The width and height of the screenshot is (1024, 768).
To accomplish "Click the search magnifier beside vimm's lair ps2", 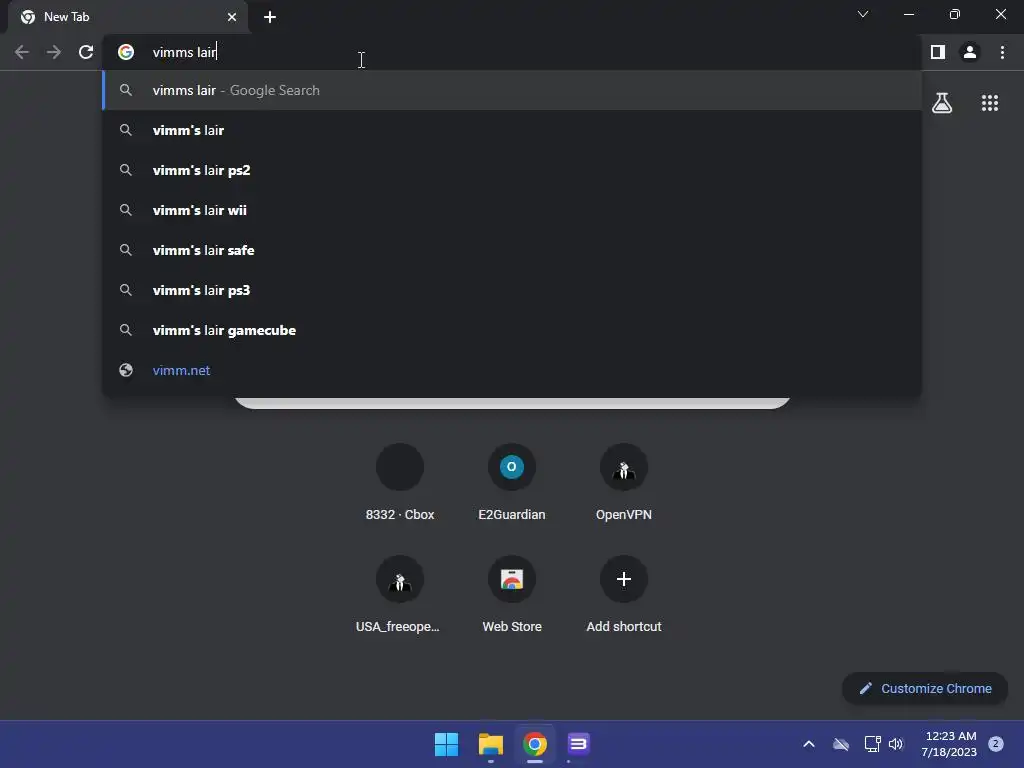I will [126, 170].
